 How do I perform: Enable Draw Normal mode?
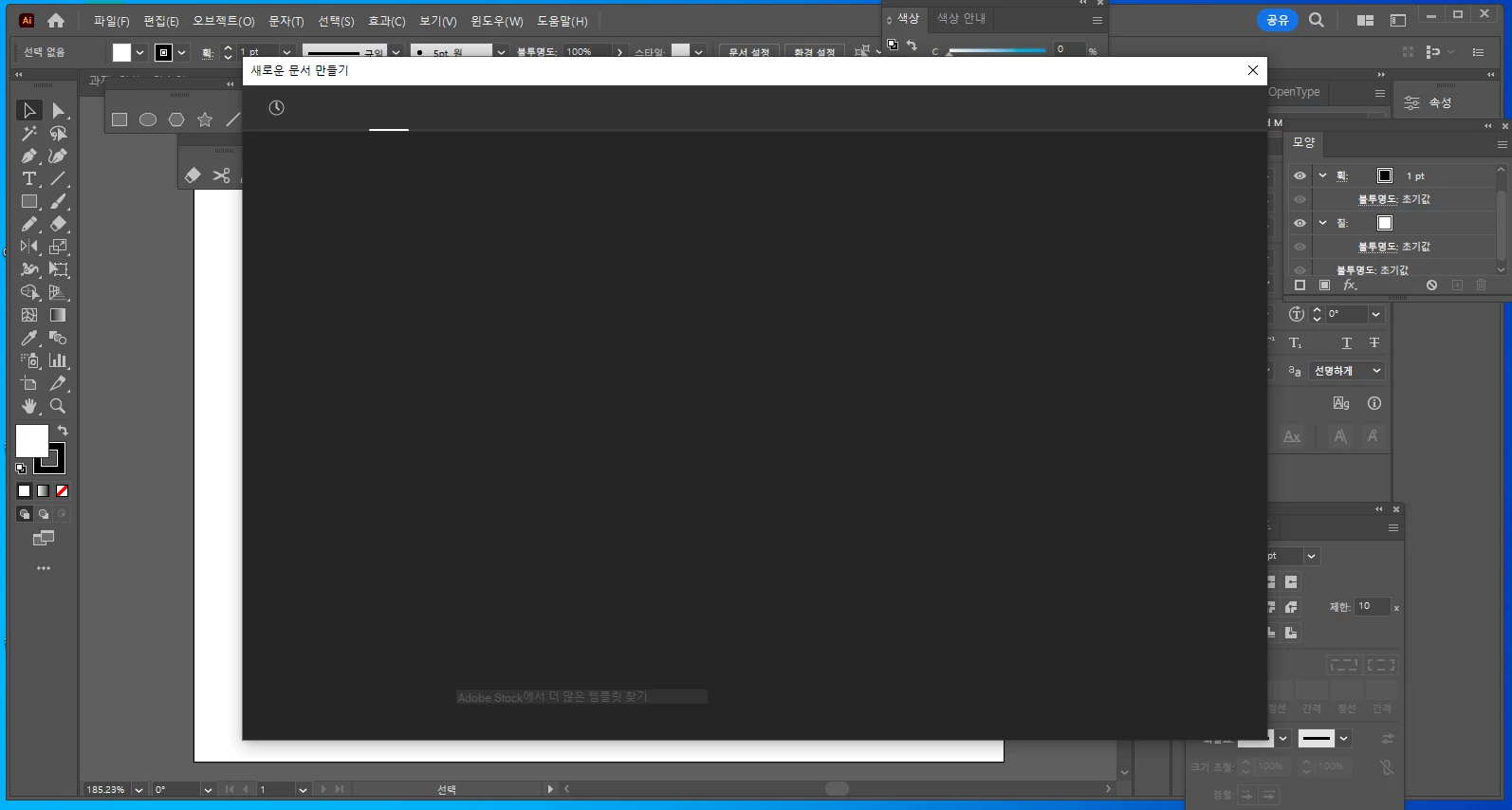[25, 514]
